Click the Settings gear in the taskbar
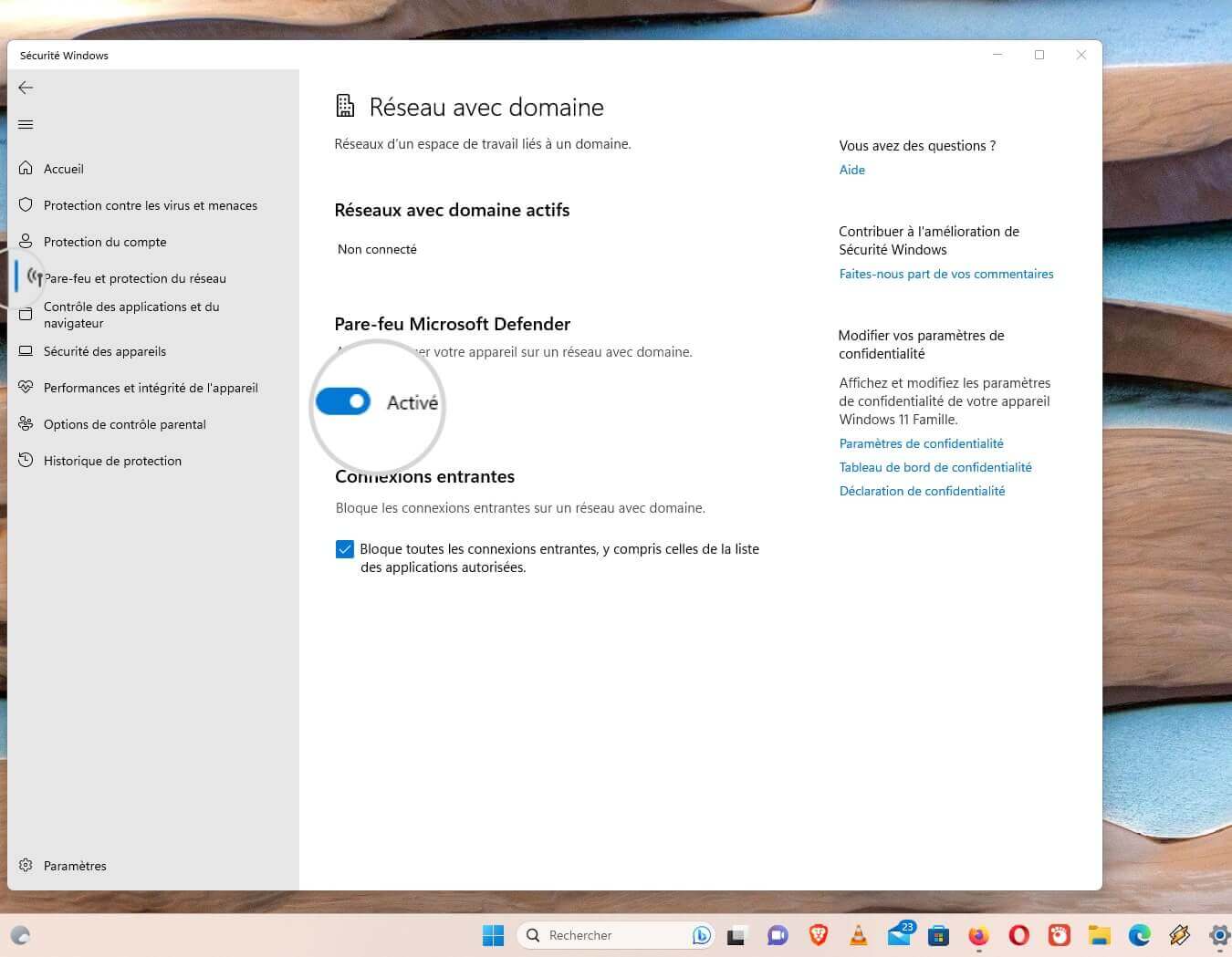The width and height of the screenshot is (1232, 957). (x=1220, y=935)
